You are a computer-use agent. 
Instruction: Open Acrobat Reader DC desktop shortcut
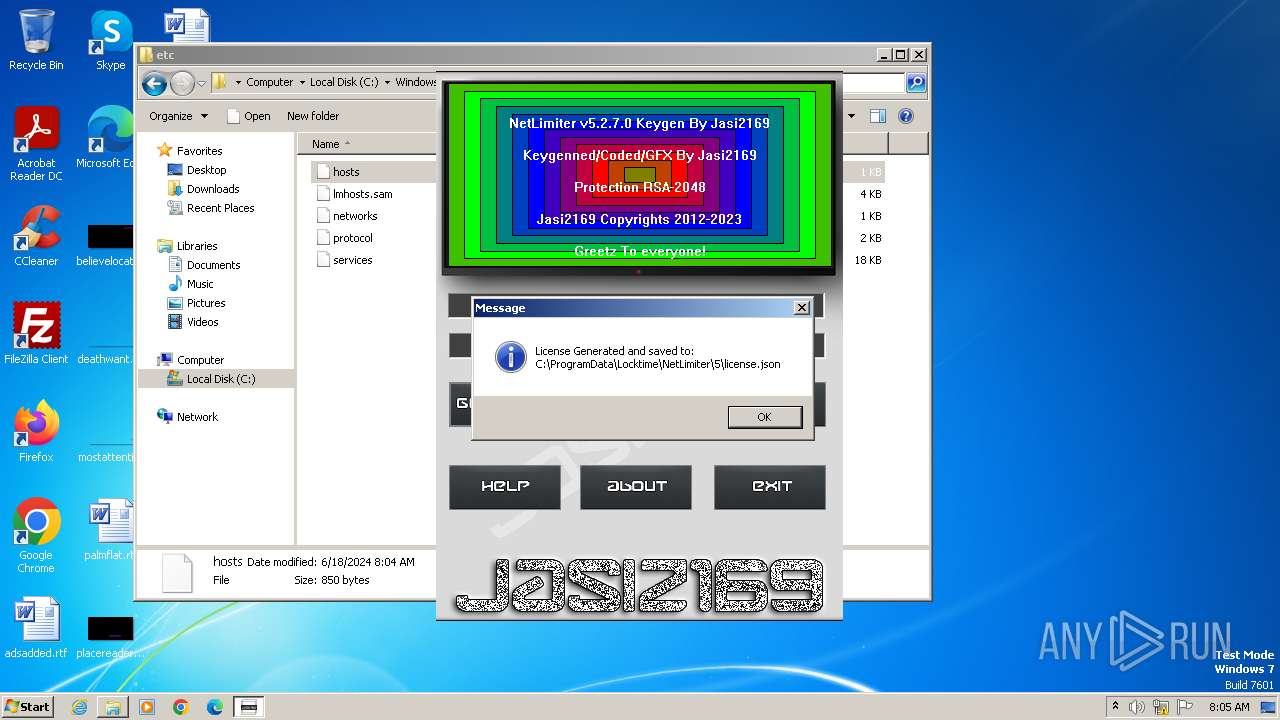[x=36, y=144]
